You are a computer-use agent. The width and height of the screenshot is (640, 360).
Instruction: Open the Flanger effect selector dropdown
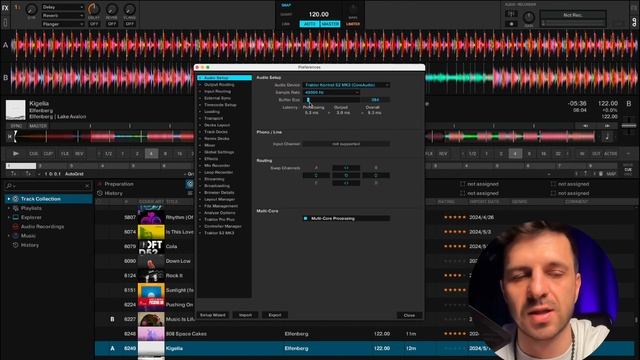63,24
